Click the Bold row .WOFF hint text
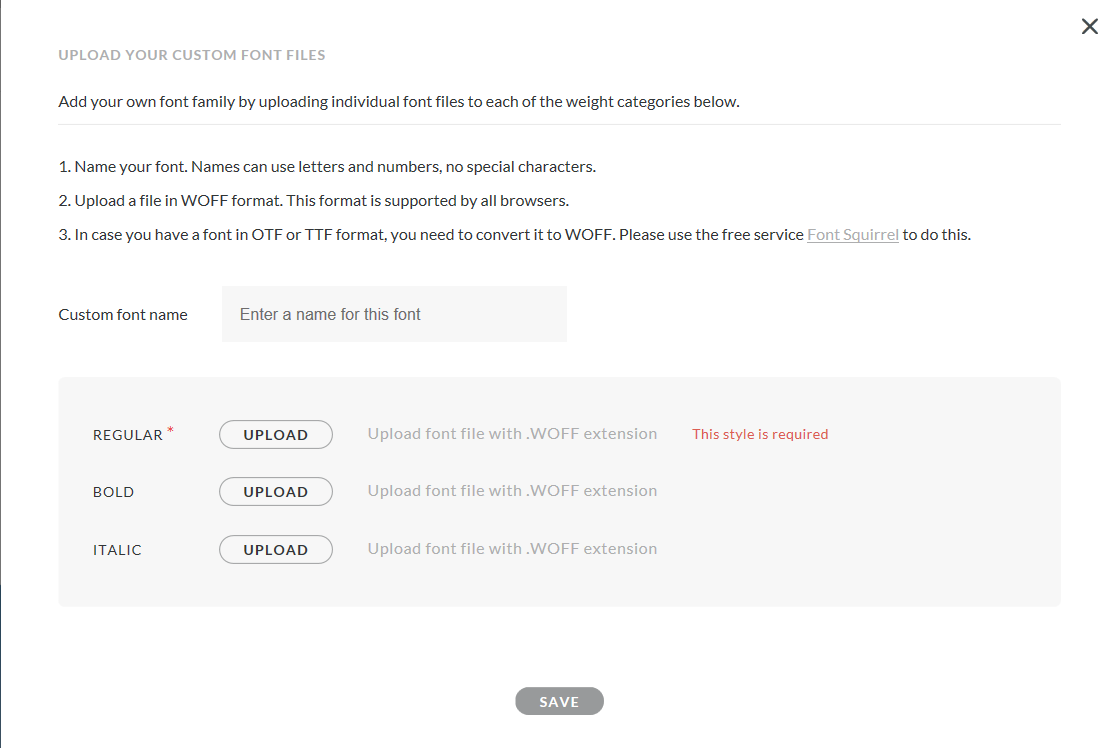 (512, 491)
